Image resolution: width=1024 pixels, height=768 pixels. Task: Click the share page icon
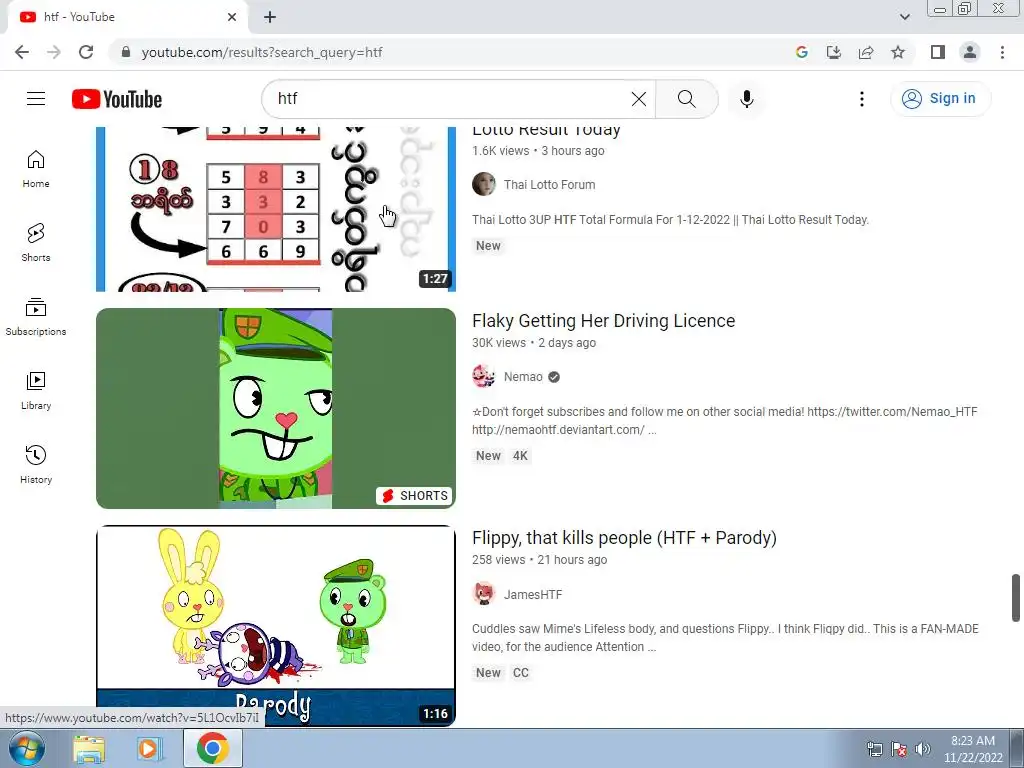[x=866, y=52]
